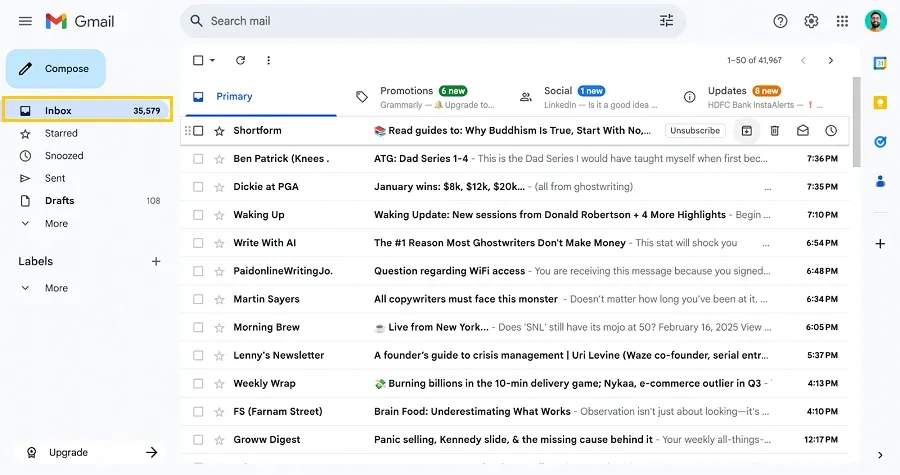This screenshot has width=900, height=475.
Task: Open select-all dropdown arrow
Action: click(x=212, y=60)
